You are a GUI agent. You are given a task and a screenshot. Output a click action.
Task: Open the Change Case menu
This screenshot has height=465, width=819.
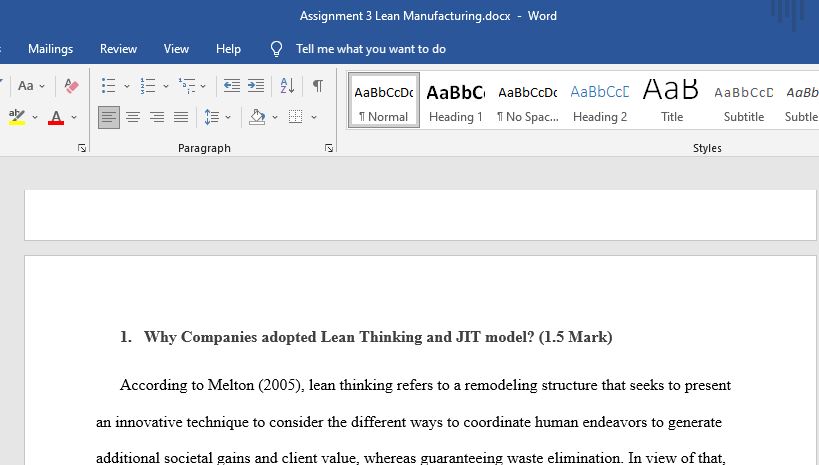click(x=31, y=86)
